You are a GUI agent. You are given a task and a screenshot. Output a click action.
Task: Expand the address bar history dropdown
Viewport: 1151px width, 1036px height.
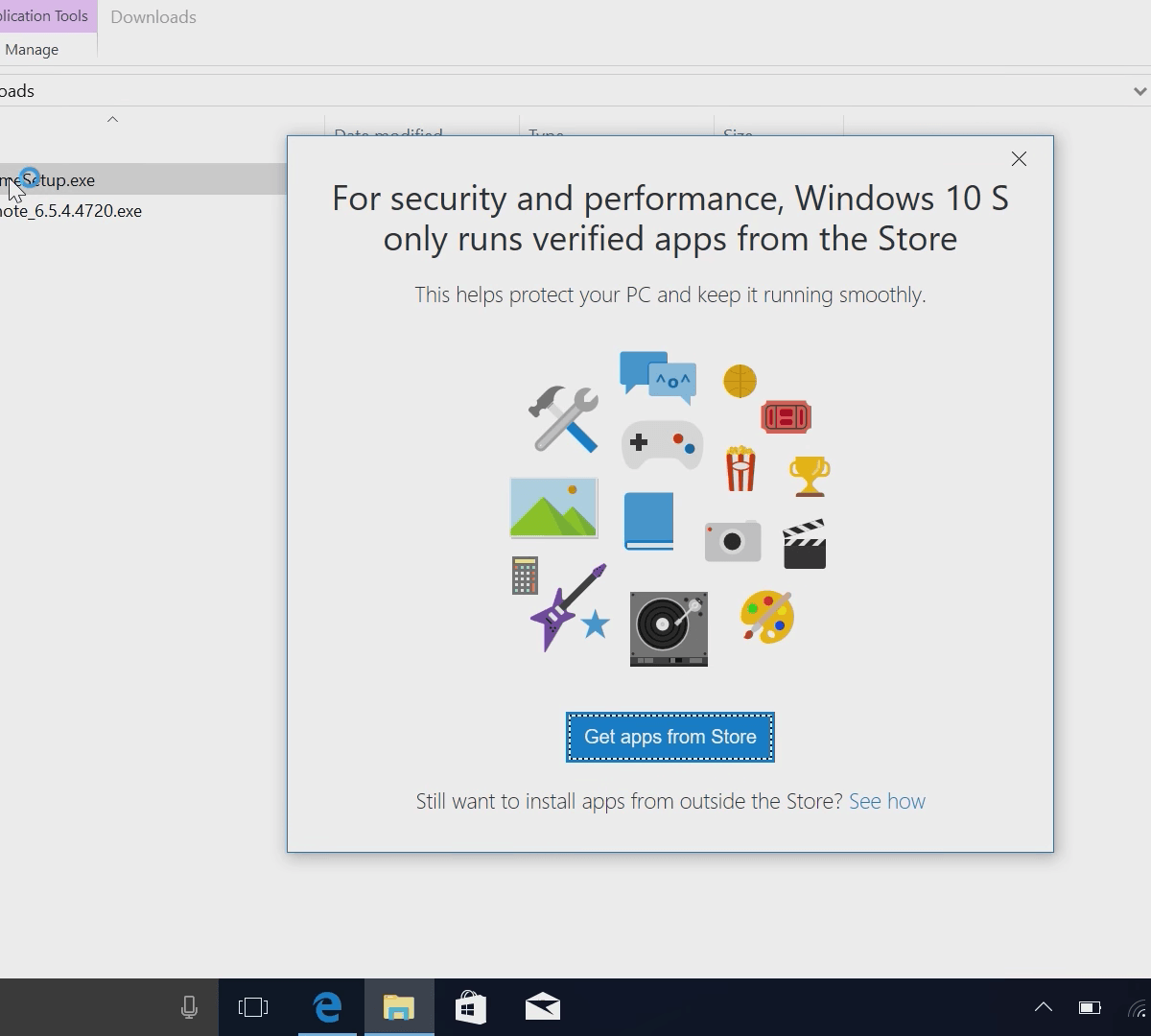[1139, 91]
